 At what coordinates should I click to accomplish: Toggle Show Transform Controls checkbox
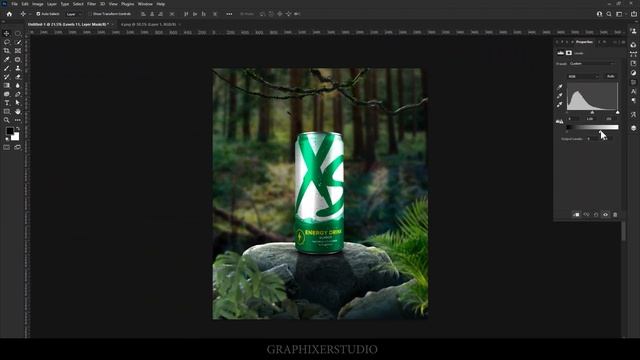click(90, 14)
